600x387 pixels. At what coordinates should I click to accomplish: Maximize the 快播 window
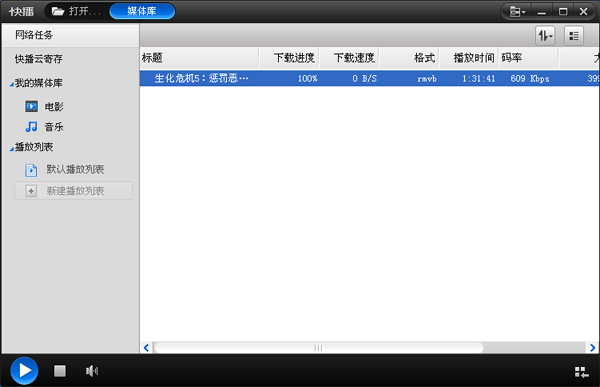tap(563, 12)
